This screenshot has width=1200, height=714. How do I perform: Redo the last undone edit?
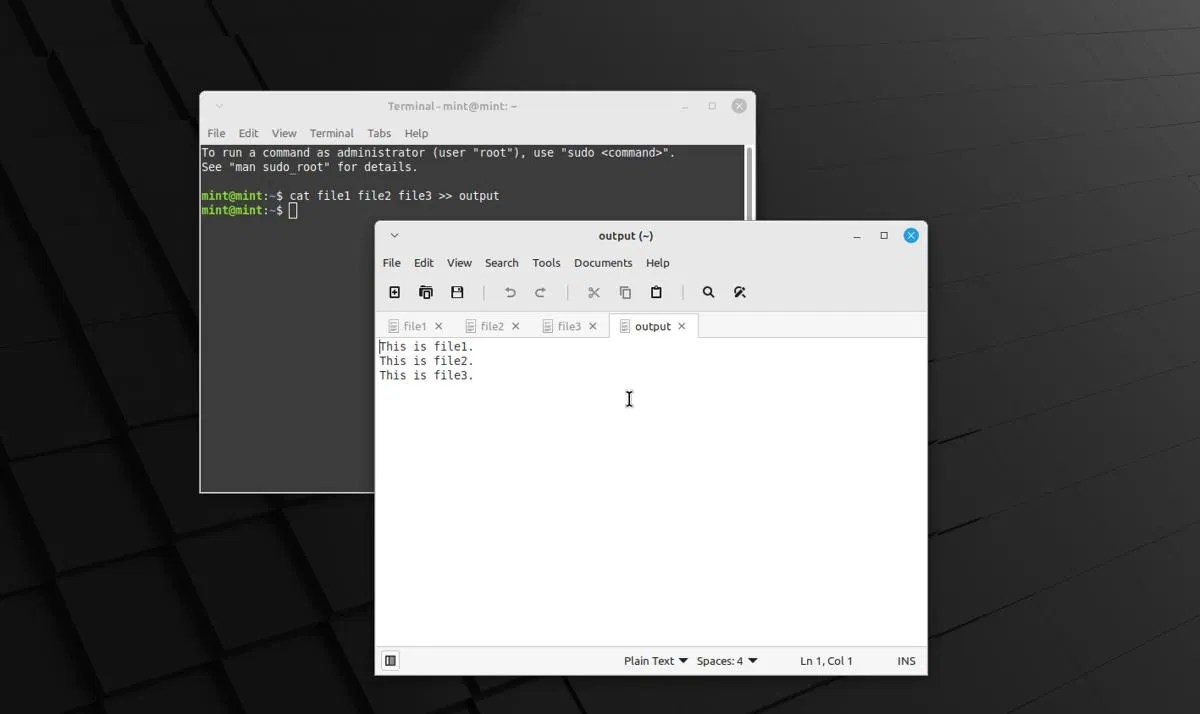541,292
